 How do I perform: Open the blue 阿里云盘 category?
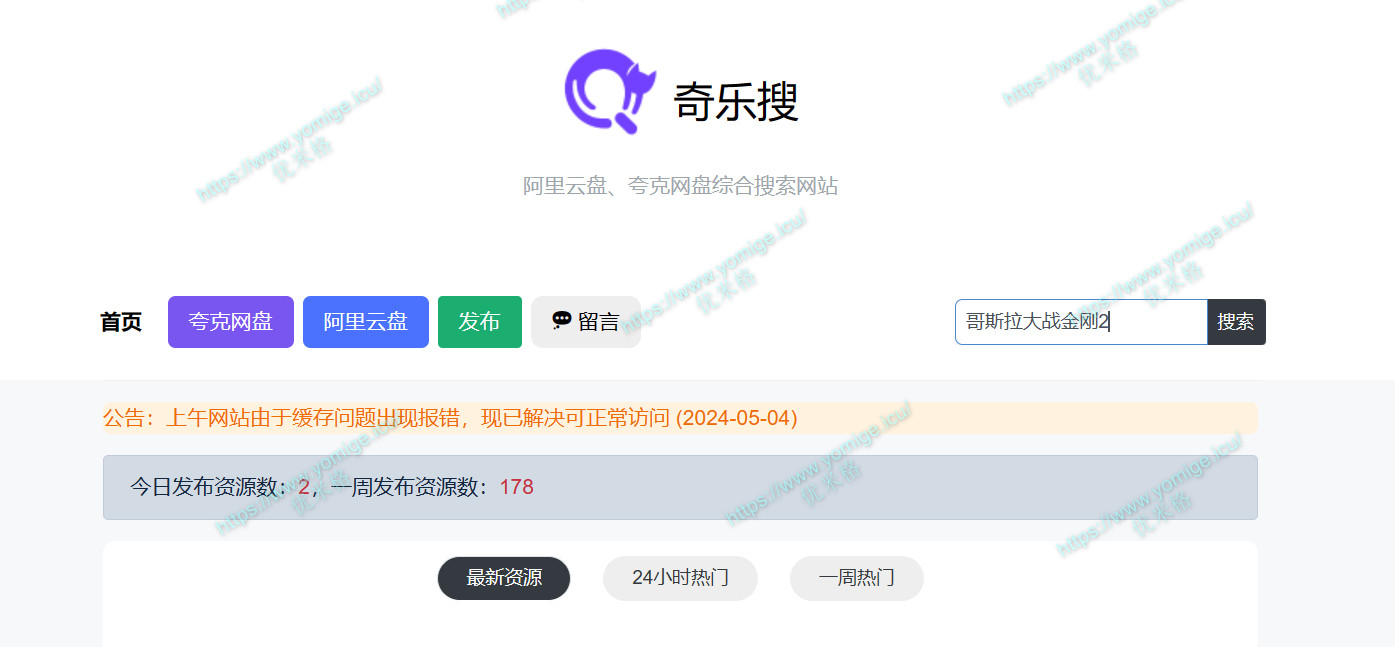(x=366, y=322)
